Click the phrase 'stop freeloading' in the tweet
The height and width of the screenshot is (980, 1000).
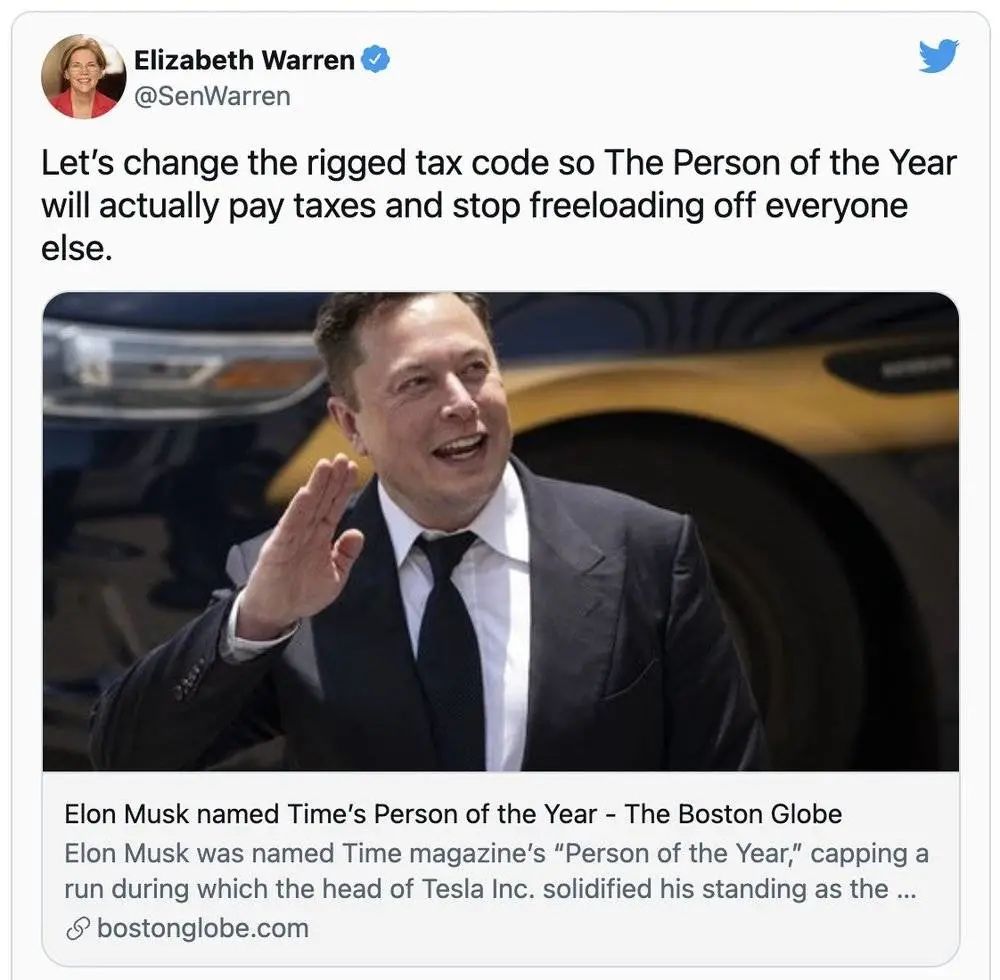578,205
